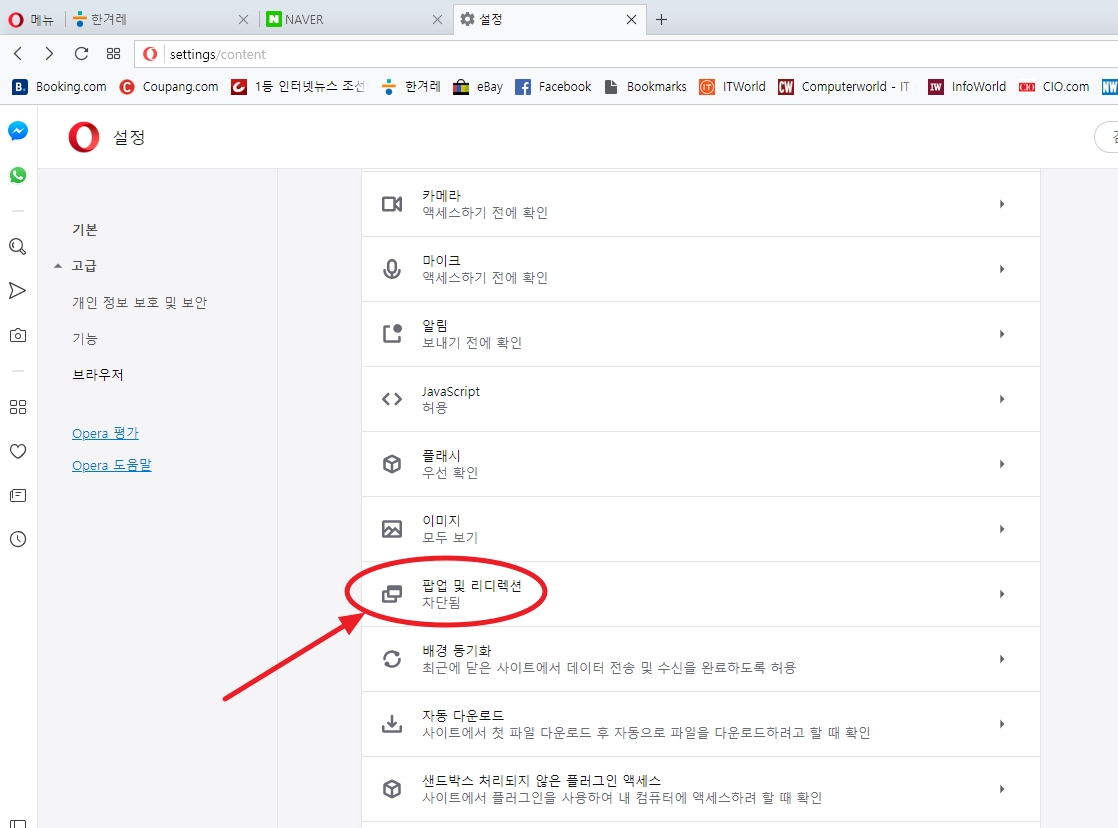The image size is (1118, 828).
Task: Open the sidebar snapshot camera icon
Action: point(18,335)
